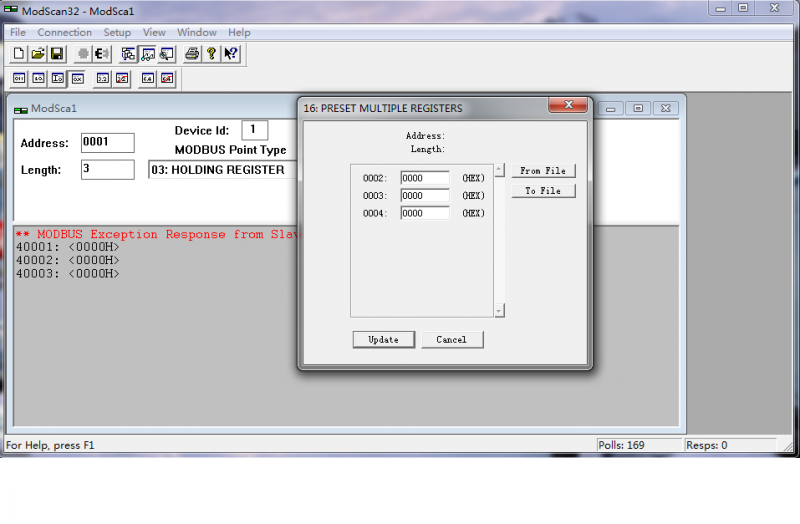Open the Window menu
This screenshot has width=800, height=524.
196,33
